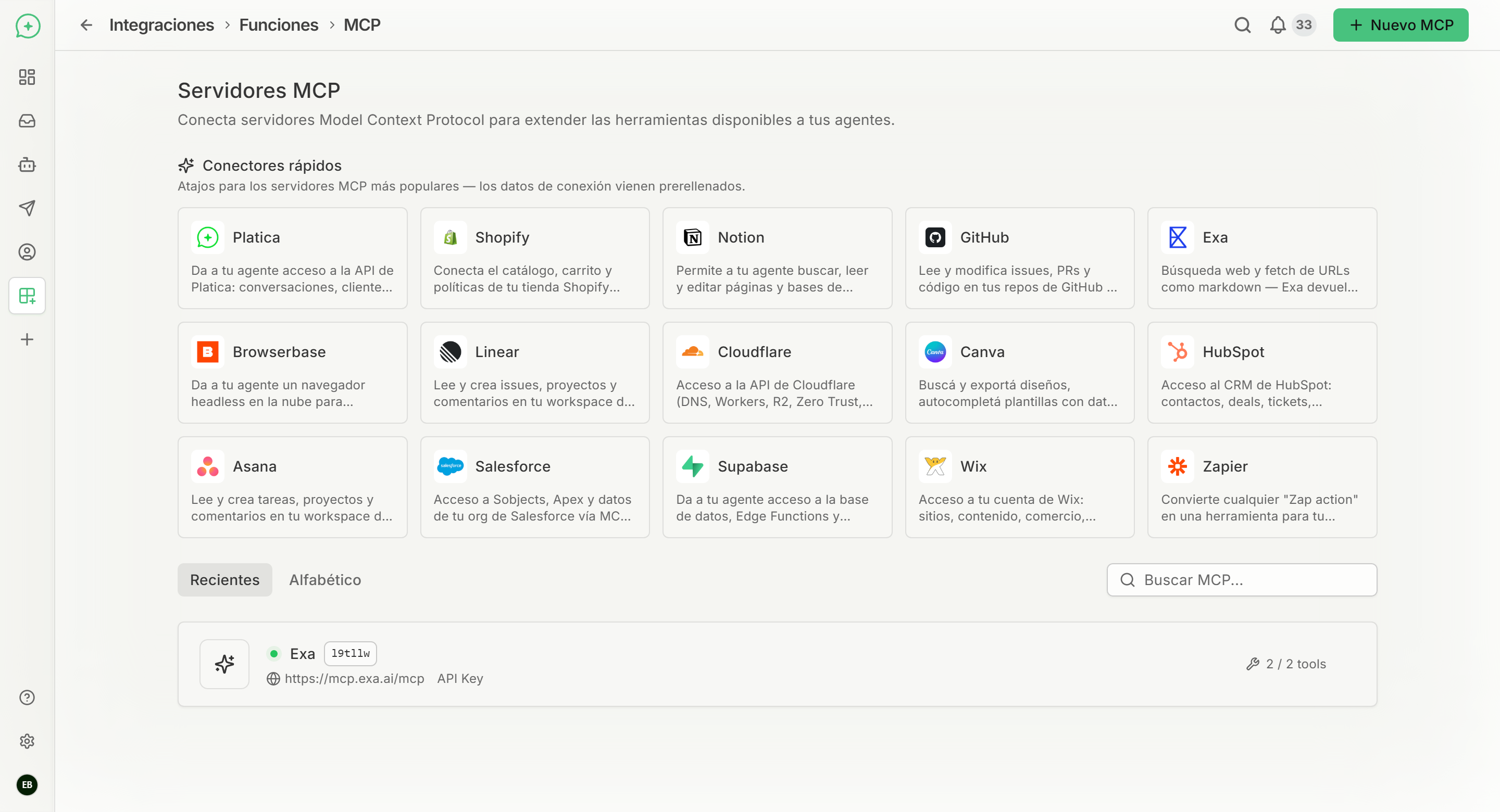Click the globe icon before the Exa URL
This screenshot has width=1500, height=812.
tap(273, 679)
